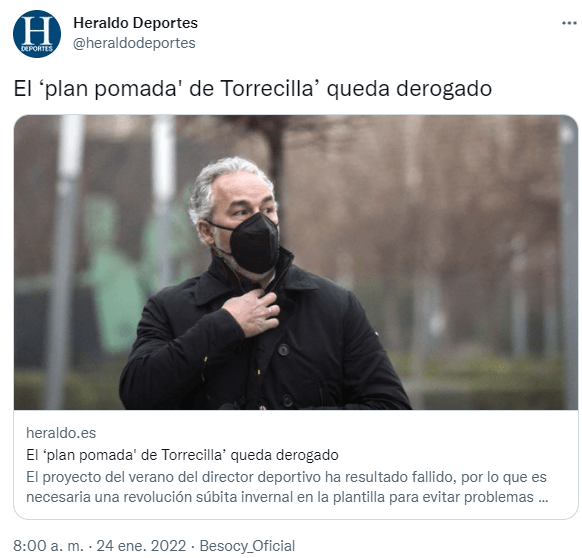Click the man's hand on his coat collar
Screen dimensions: 582x558
pyautogui.click(x=252, y=311)
